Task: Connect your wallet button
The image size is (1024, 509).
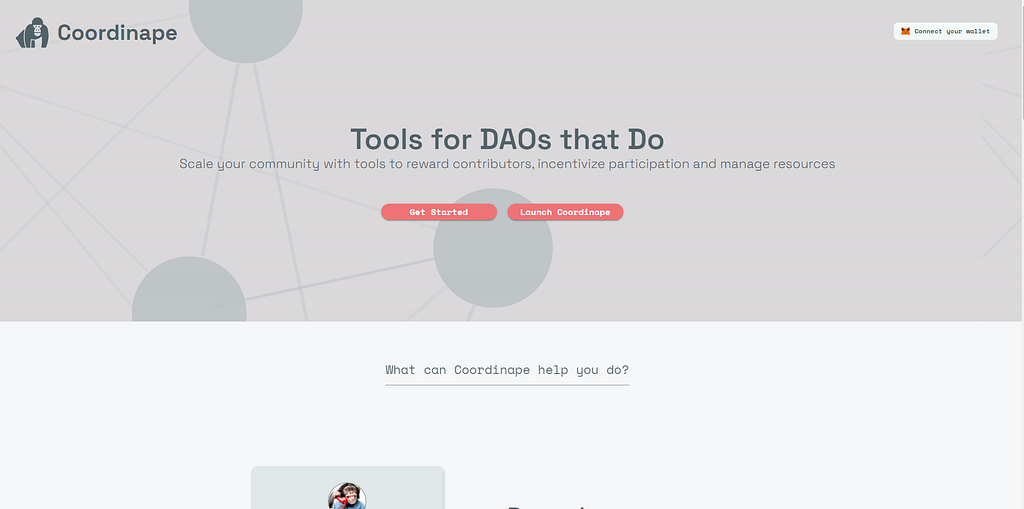Action: point(945,31)
